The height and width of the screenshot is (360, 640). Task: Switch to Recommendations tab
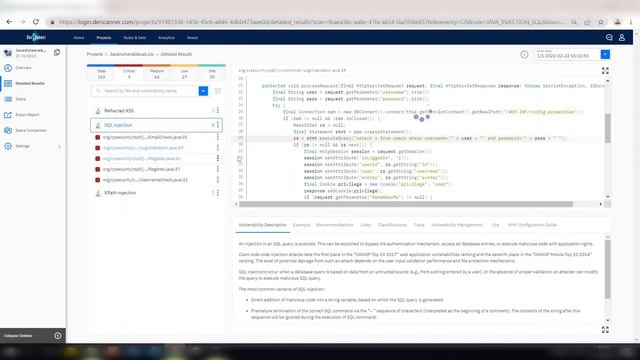point(335,225)
